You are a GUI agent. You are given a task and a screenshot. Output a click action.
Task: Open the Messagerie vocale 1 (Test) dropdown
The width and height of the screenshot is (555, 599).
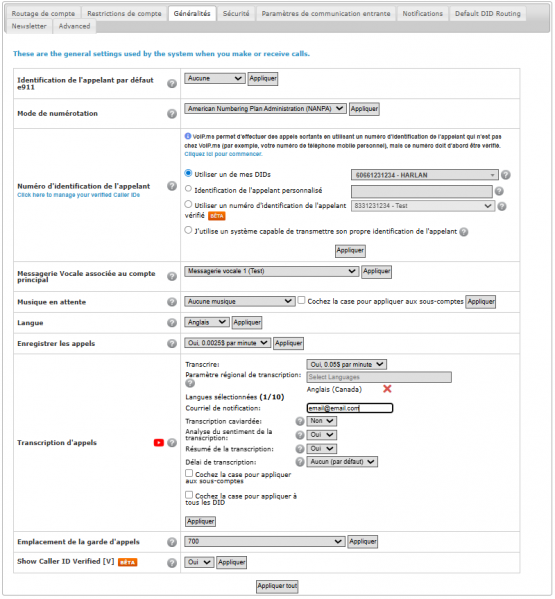click(x=272, y=271)
